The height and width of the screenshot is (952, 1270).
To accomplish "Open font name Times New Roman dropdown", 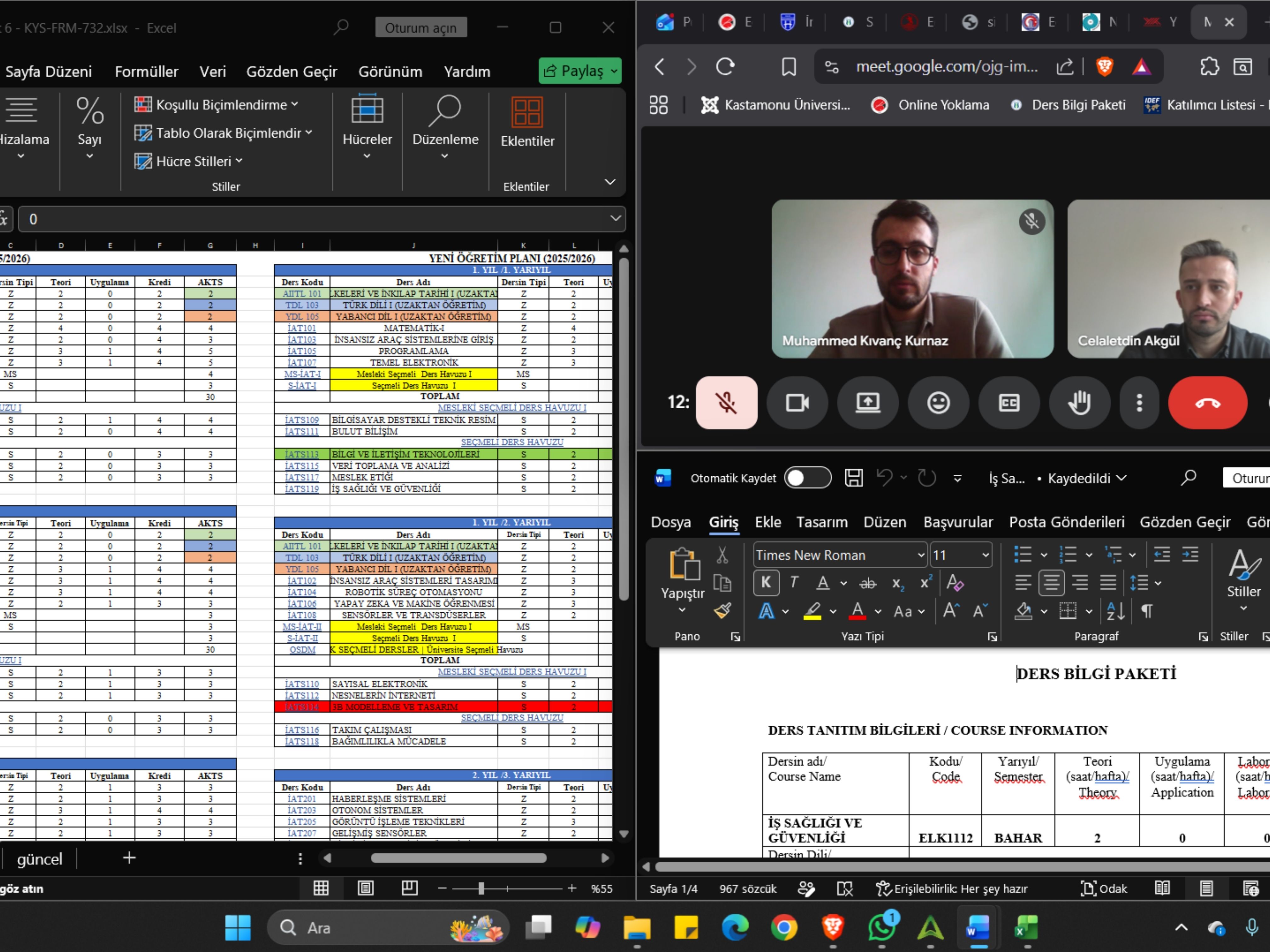I will [920, 555].
